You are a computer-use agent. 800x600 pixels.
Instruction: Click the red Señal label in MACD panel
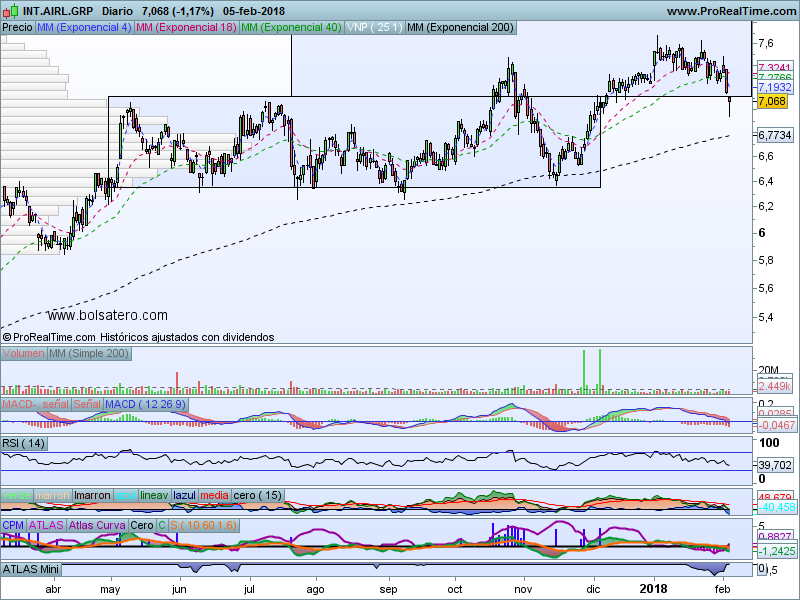(x=85, y=403)
